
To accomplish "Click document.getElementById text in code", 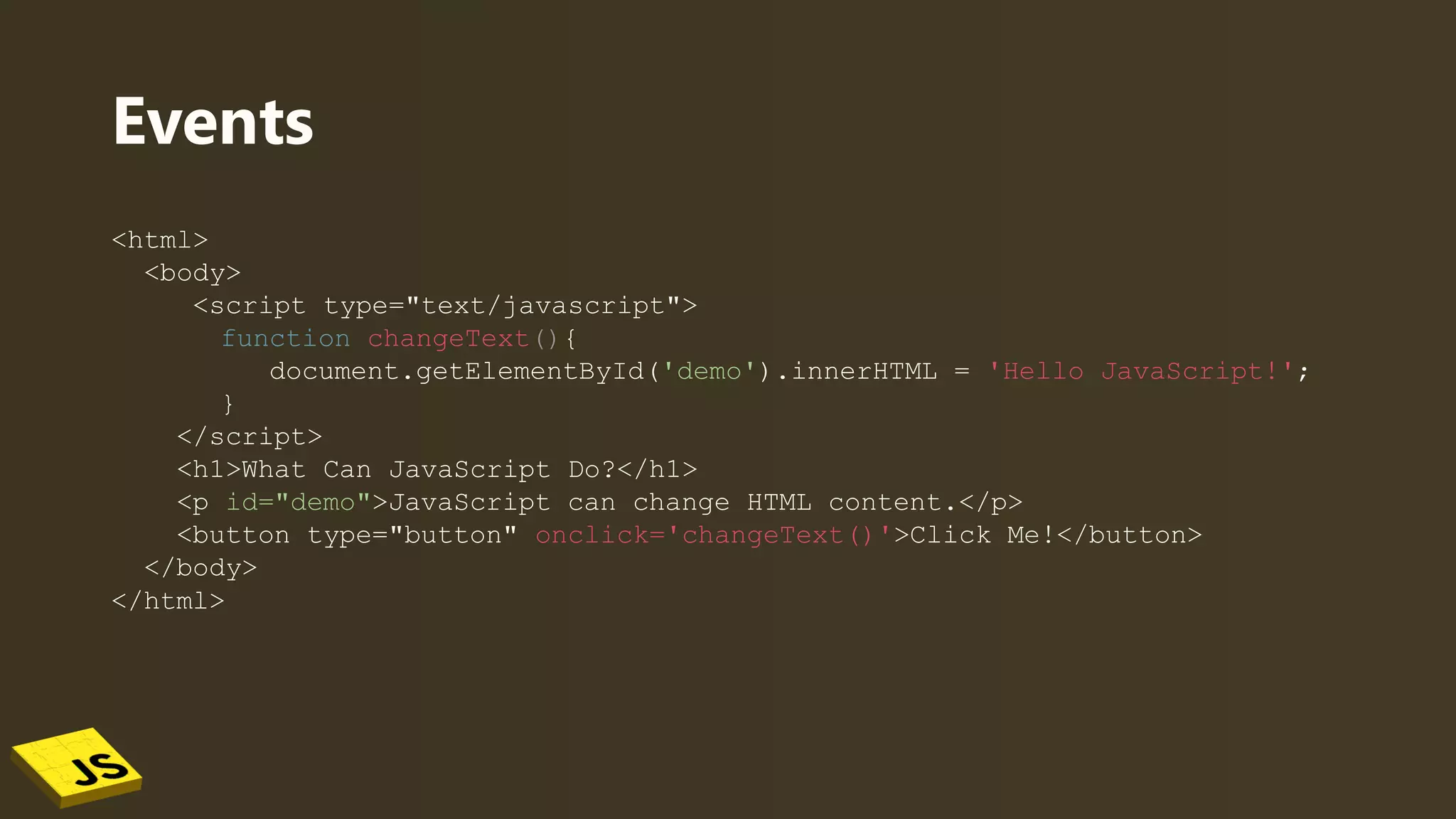I will (x=457, y=372).
